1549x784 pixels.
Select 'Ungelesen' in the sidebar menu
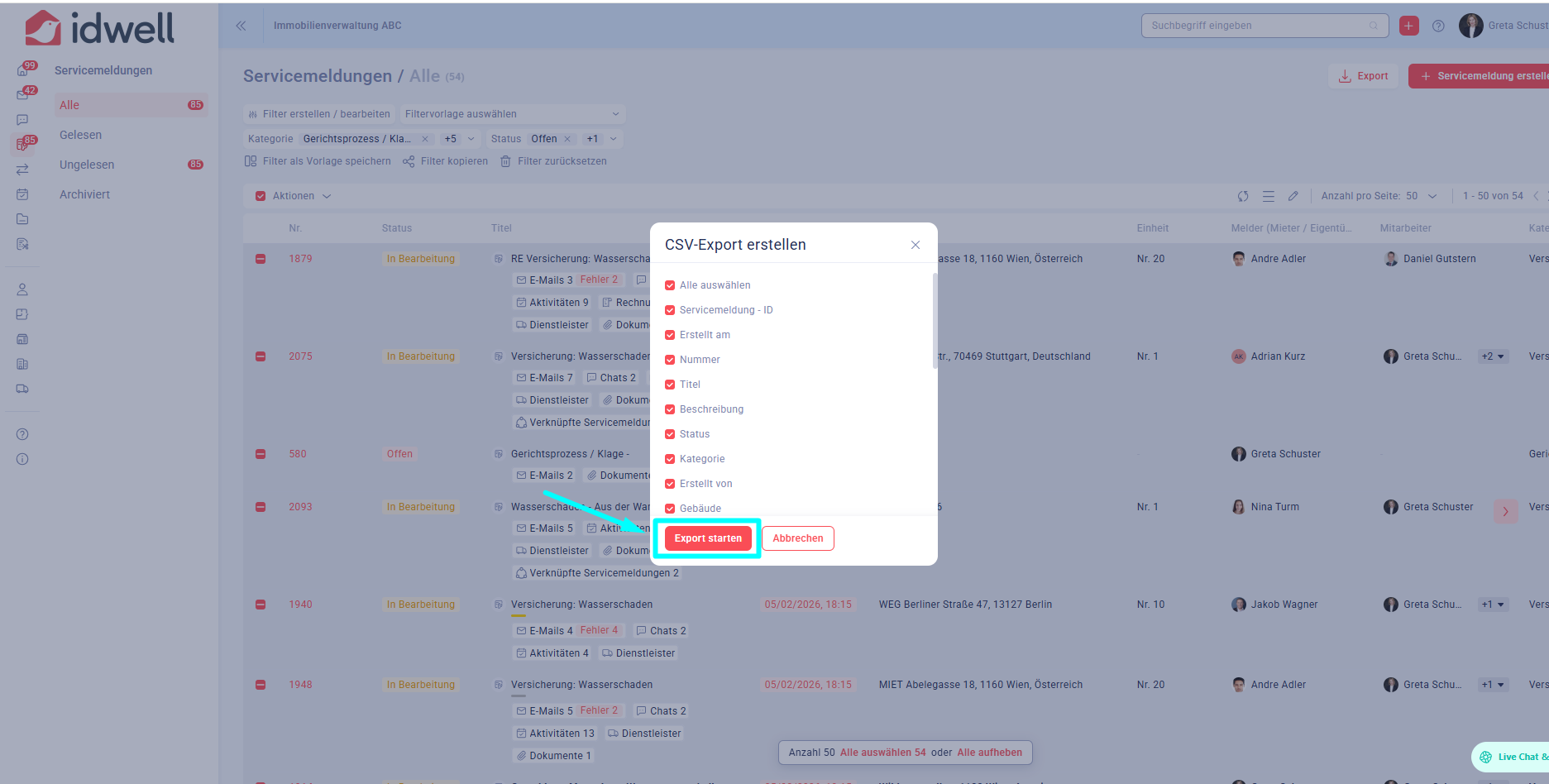(x=87, y=165)
